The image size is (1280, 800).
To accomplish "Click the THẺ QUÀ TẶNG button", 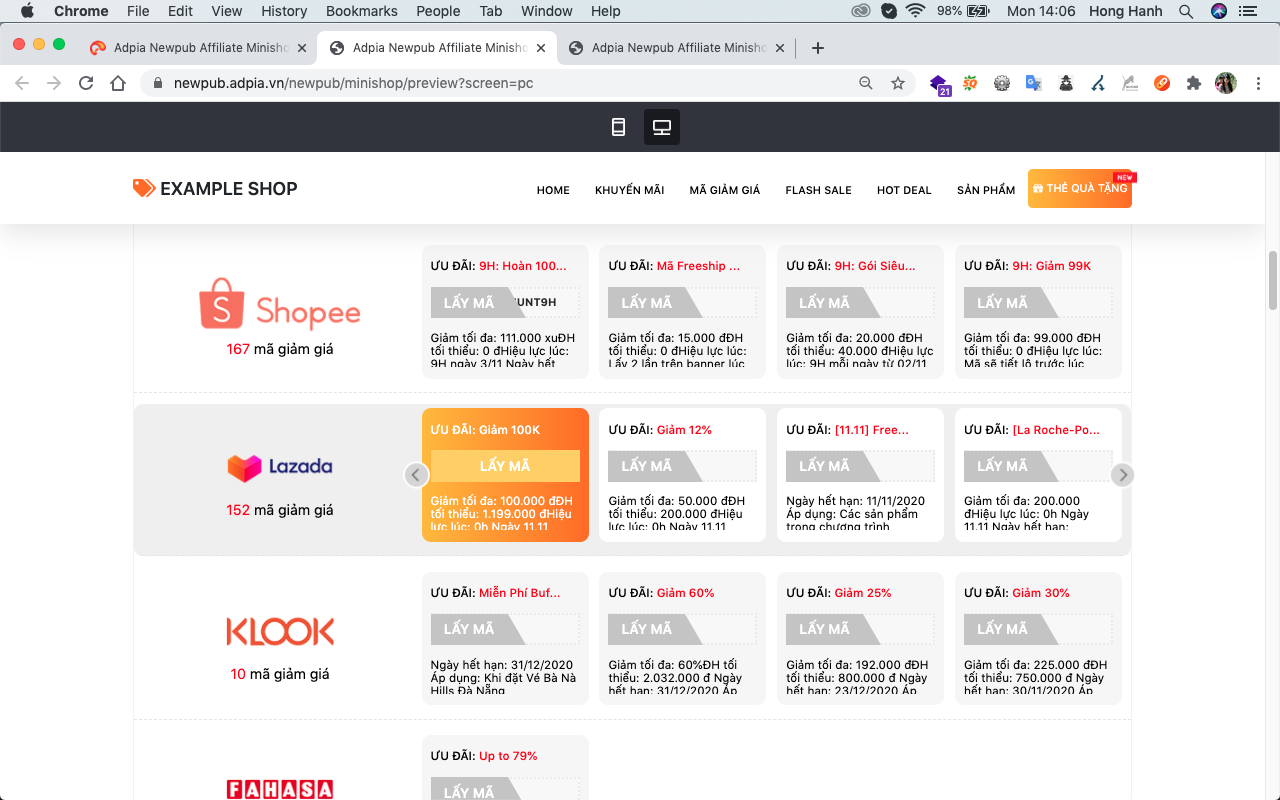I will [x=1080, y=189].
